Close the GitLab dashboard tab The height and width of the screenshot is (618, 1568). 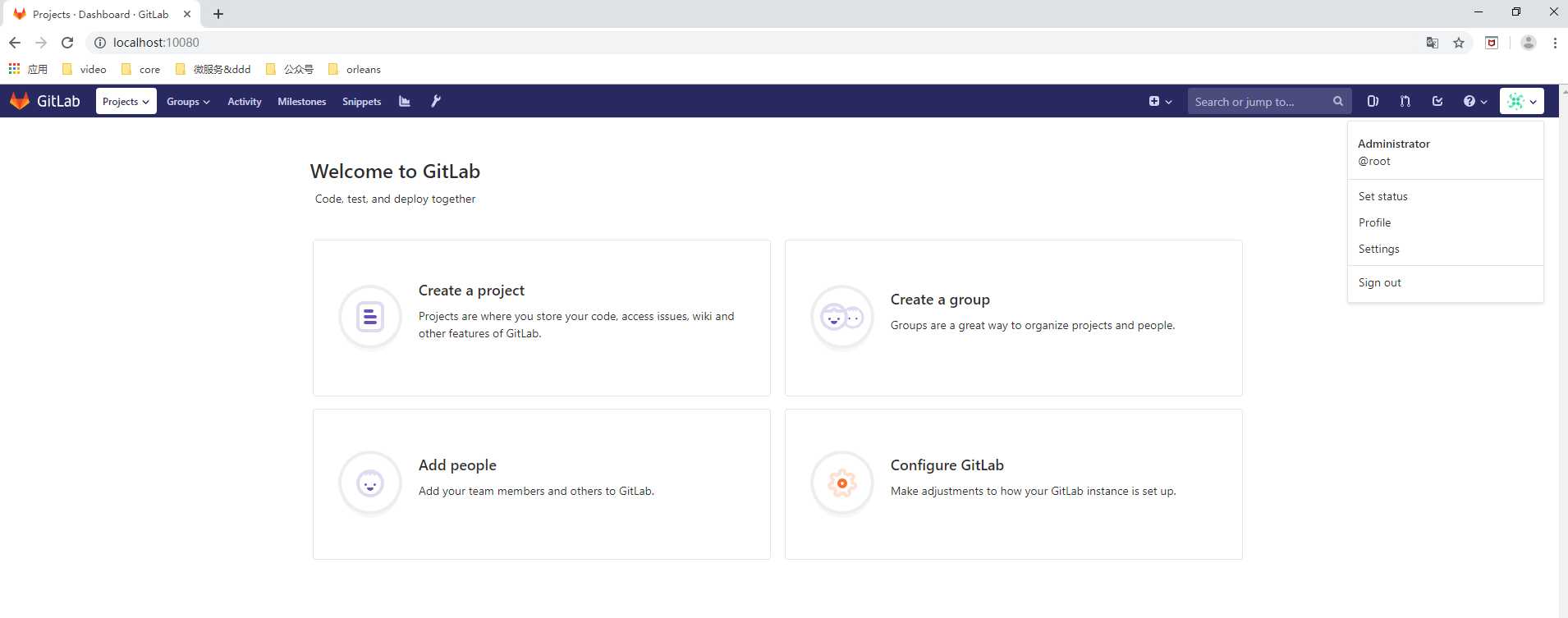pyautogui.click(x=187, y=14)
